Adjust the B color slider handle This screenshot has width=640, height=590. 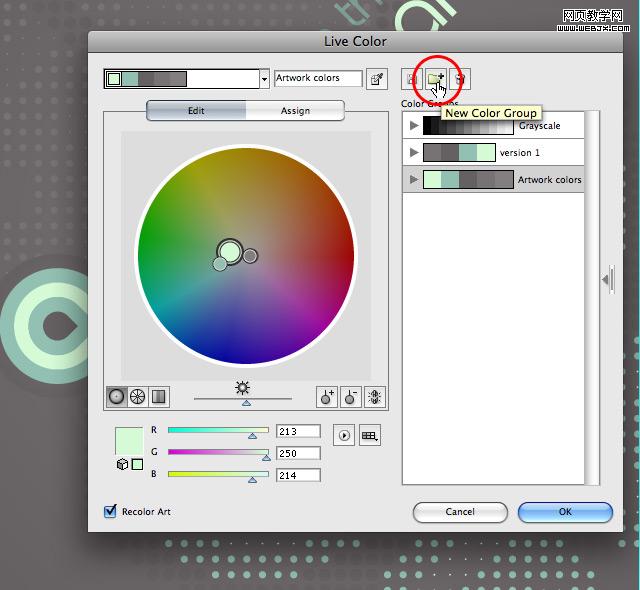pyautogui.click(x=253, y=480)
